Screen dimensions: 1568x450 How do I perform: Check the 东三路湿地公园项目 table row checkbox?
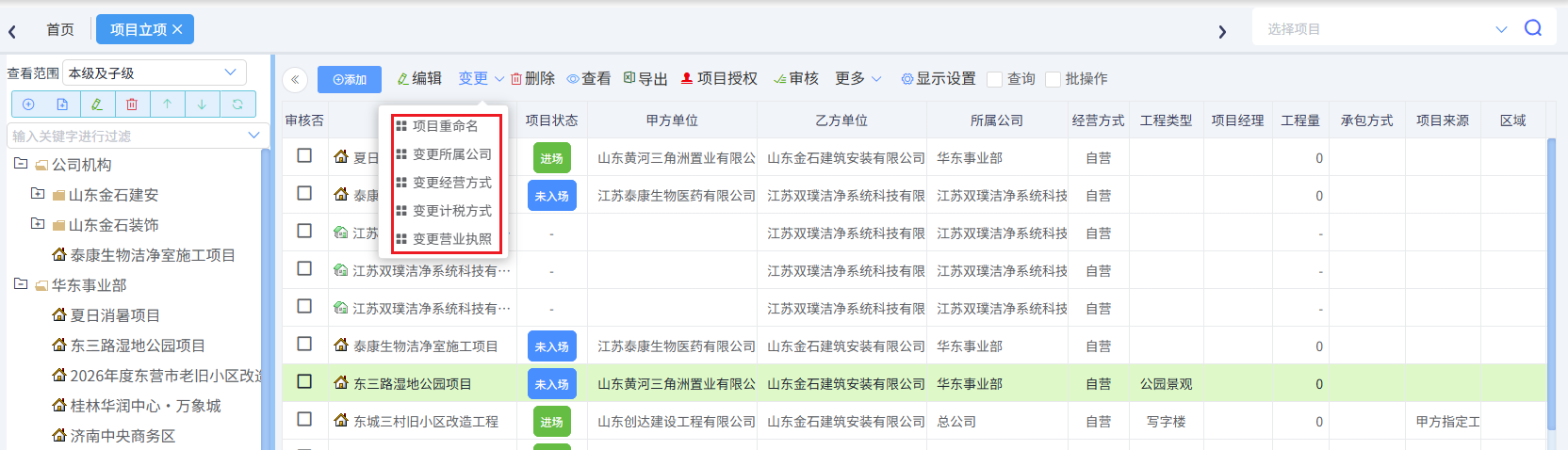[x=304, y=381]
